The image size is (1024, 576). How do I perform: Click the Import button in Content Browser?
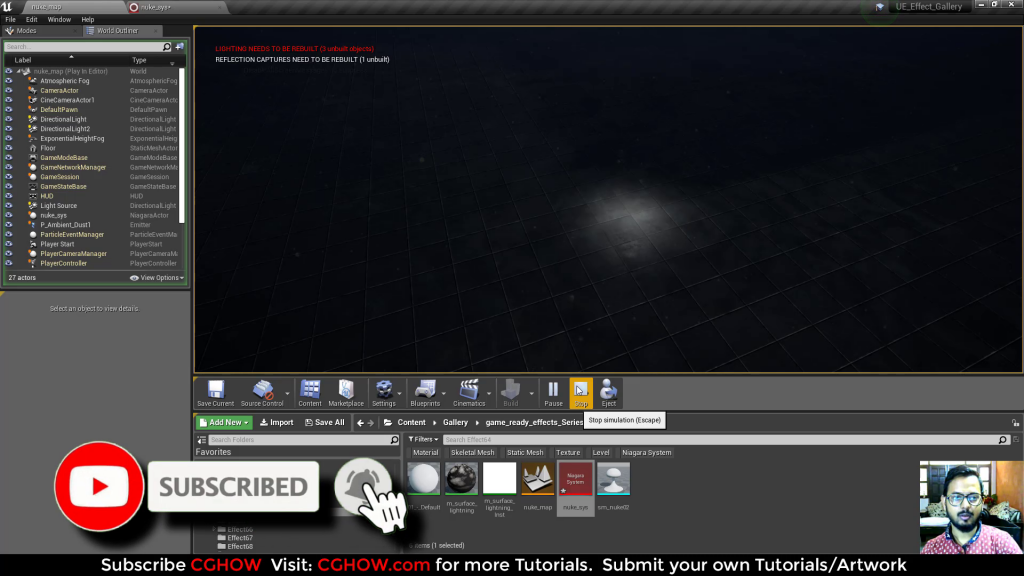tap(278, 422)
